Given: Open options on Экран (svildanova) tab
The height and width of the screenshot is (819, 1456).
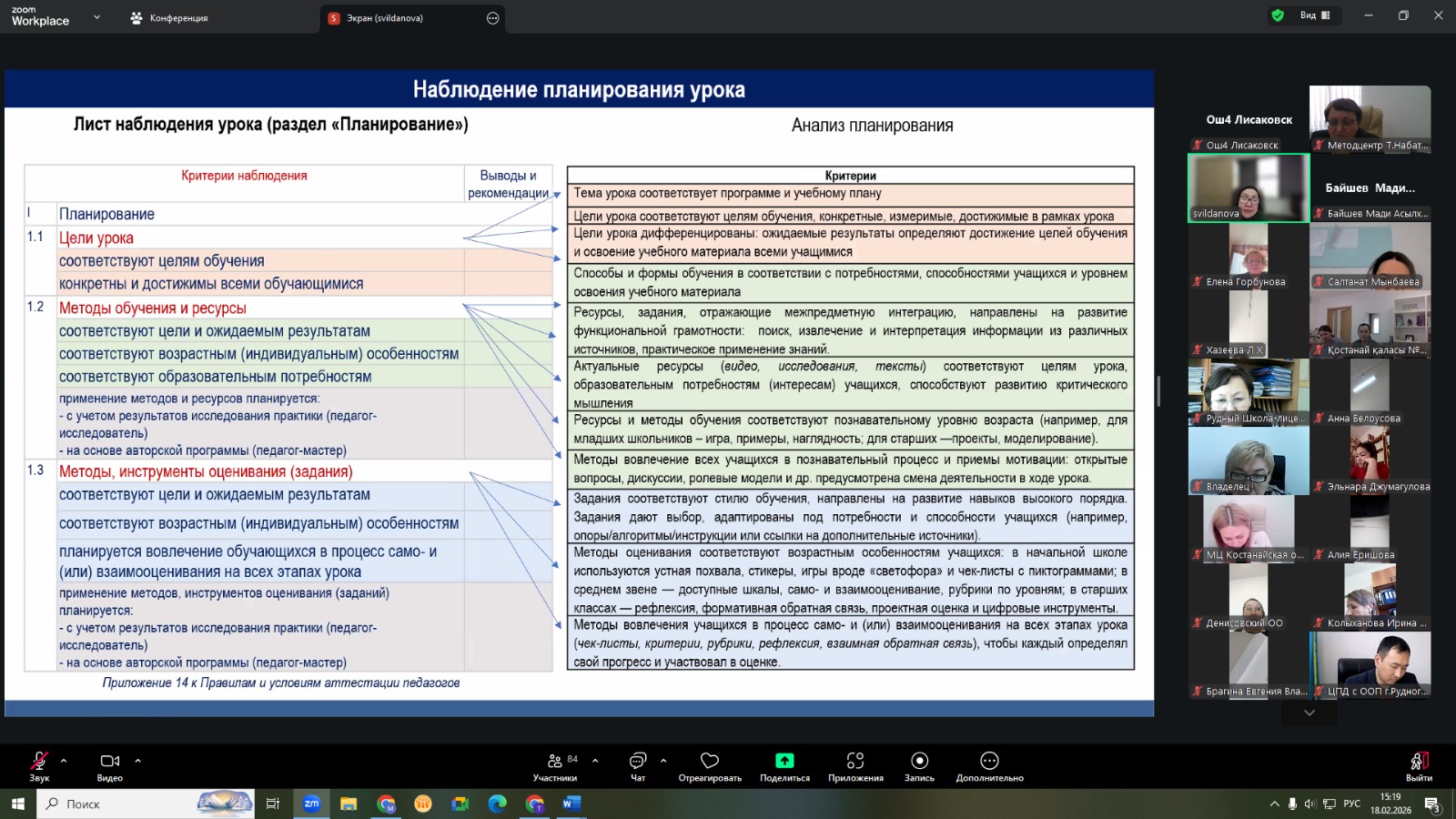Looking at the screenshot, I should tap(493, 18).
